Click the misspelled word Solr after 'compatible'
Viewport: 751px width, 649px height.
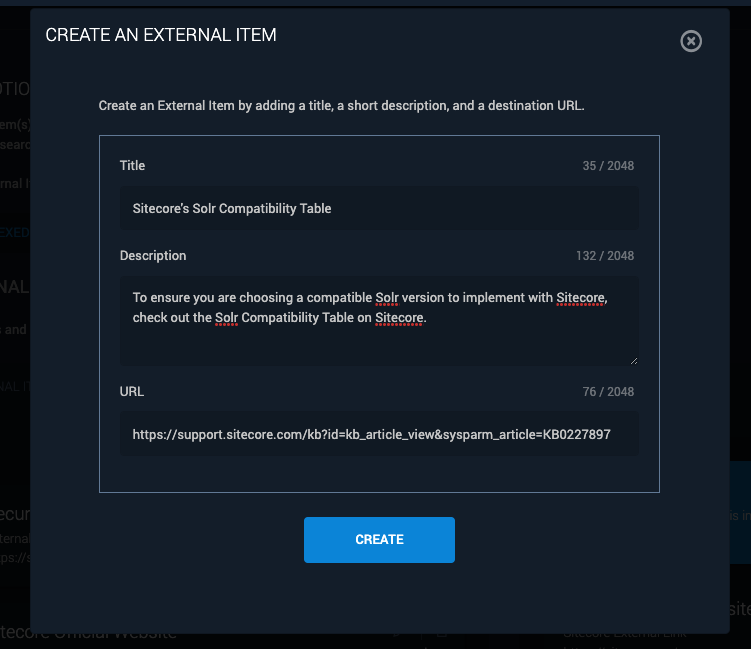coord(387,298)
